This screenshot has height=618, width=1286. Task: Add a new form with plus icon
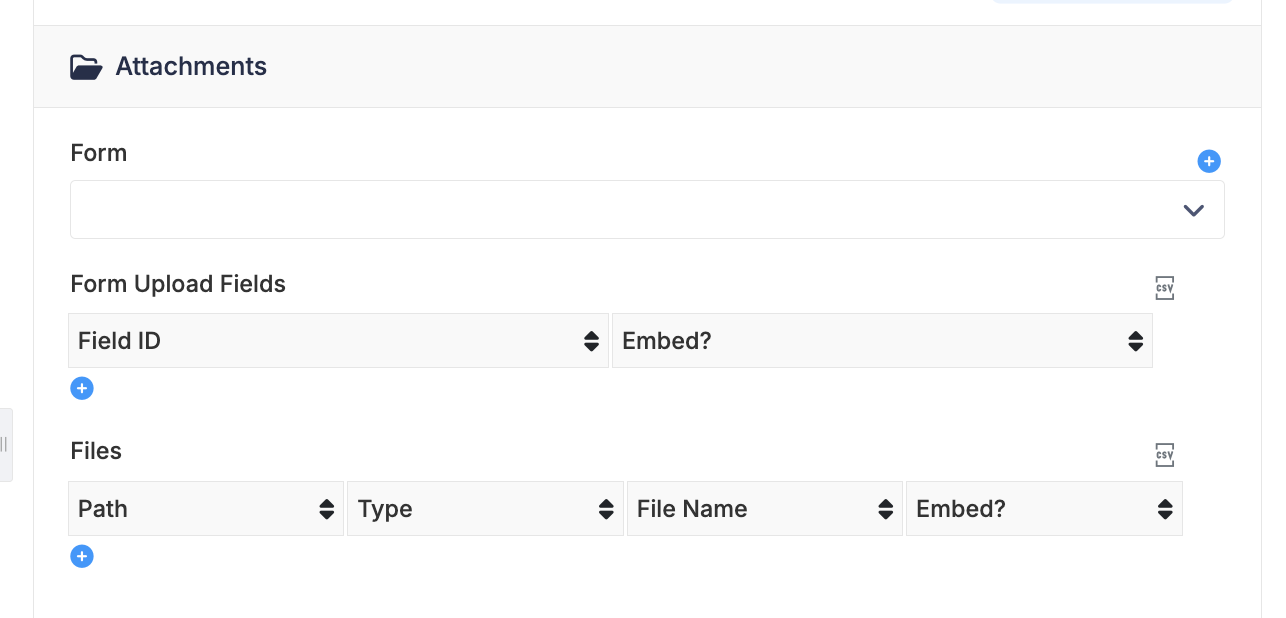pyautogui.click(x=1209, y=161)
